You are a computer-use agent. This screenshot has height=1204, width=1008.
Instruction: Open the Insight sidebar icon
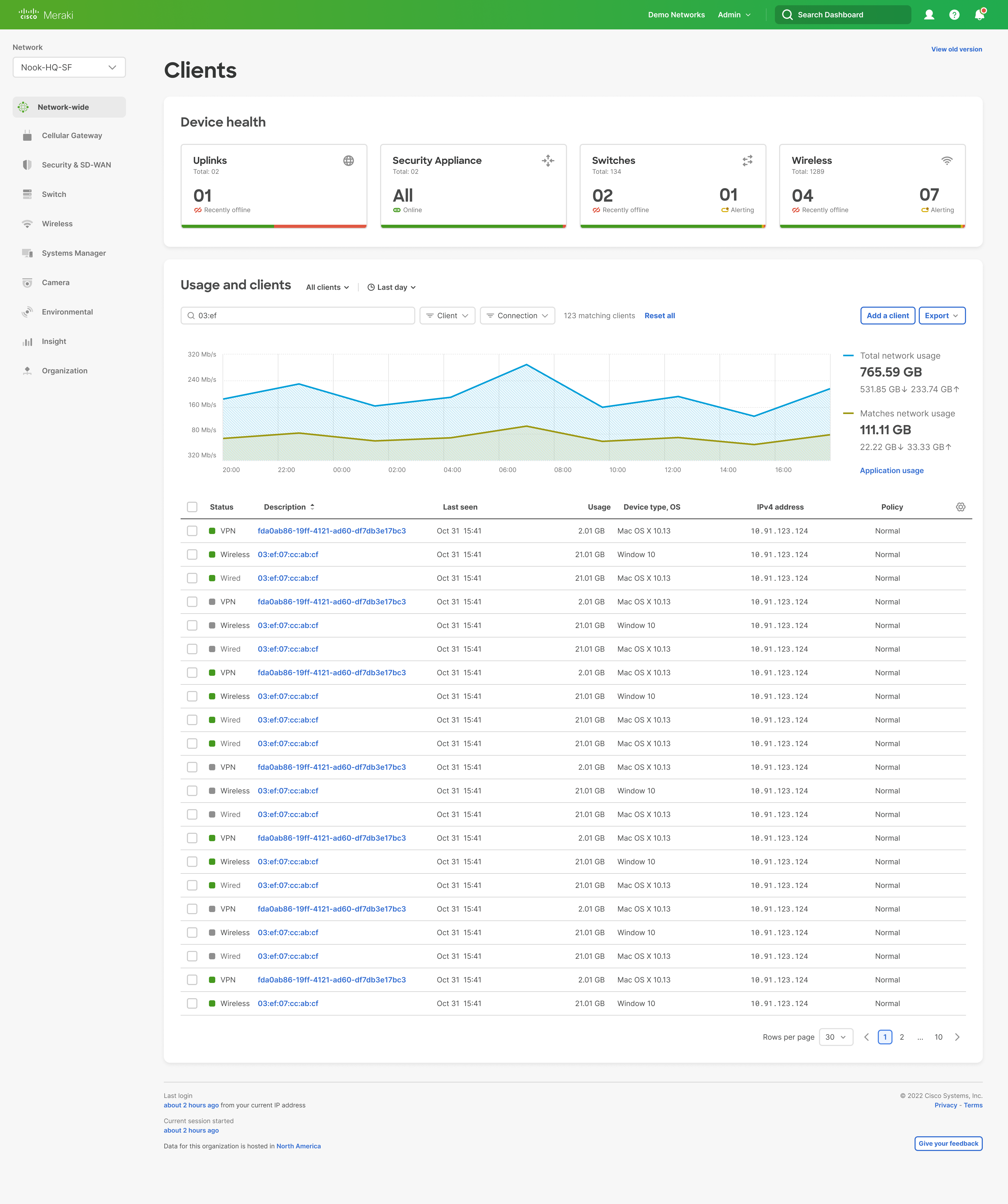tap(28, 341)
